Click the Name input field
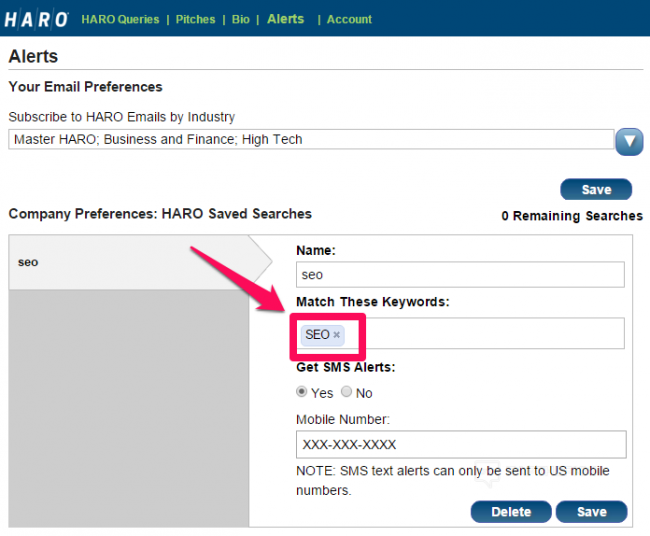Image resolution: width=650 pixels, height=536 pixels. click(460, 274)
